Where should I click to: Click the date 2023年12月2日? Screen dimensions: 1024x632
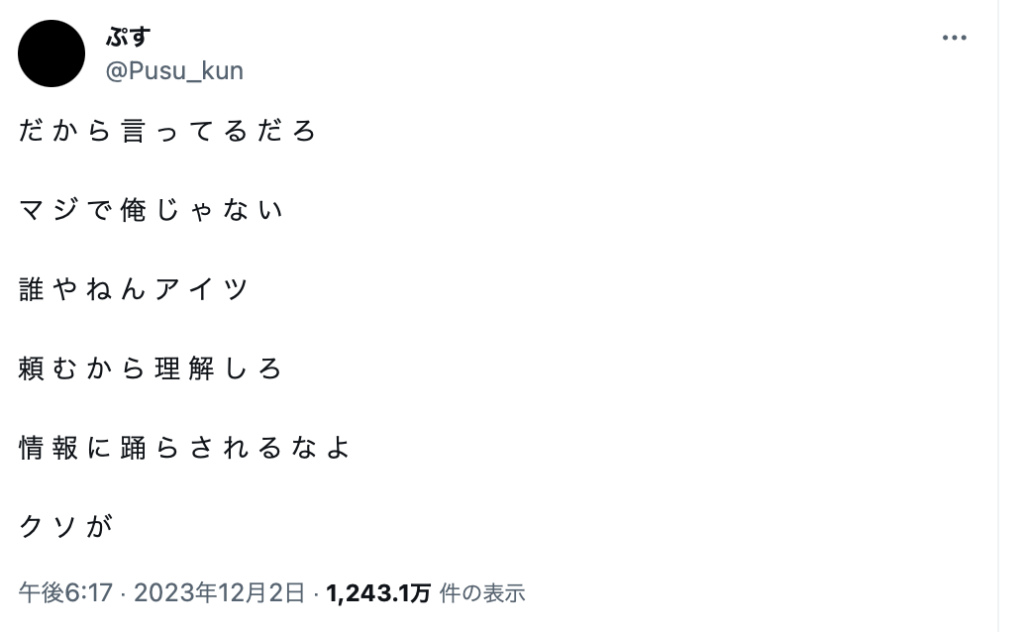coord(219,592)
